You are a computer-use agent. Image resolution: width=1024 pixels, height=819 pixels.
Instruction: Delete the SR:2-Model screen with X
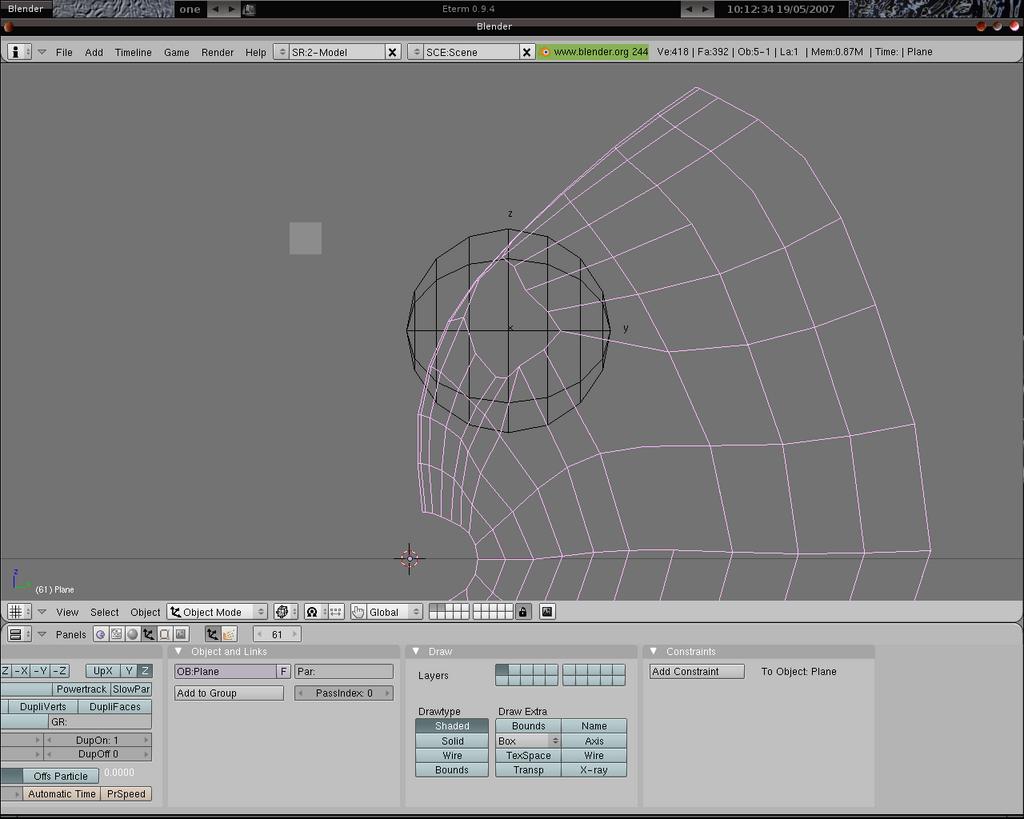click(x=392, y=52)
